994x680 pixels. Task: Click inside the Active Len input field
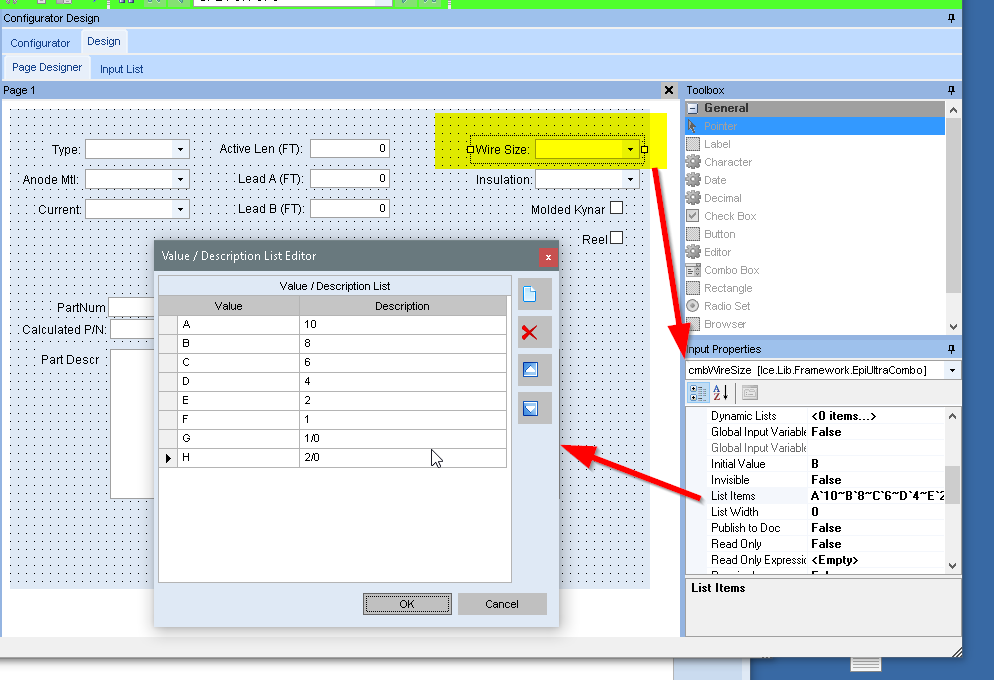(349, 148)
